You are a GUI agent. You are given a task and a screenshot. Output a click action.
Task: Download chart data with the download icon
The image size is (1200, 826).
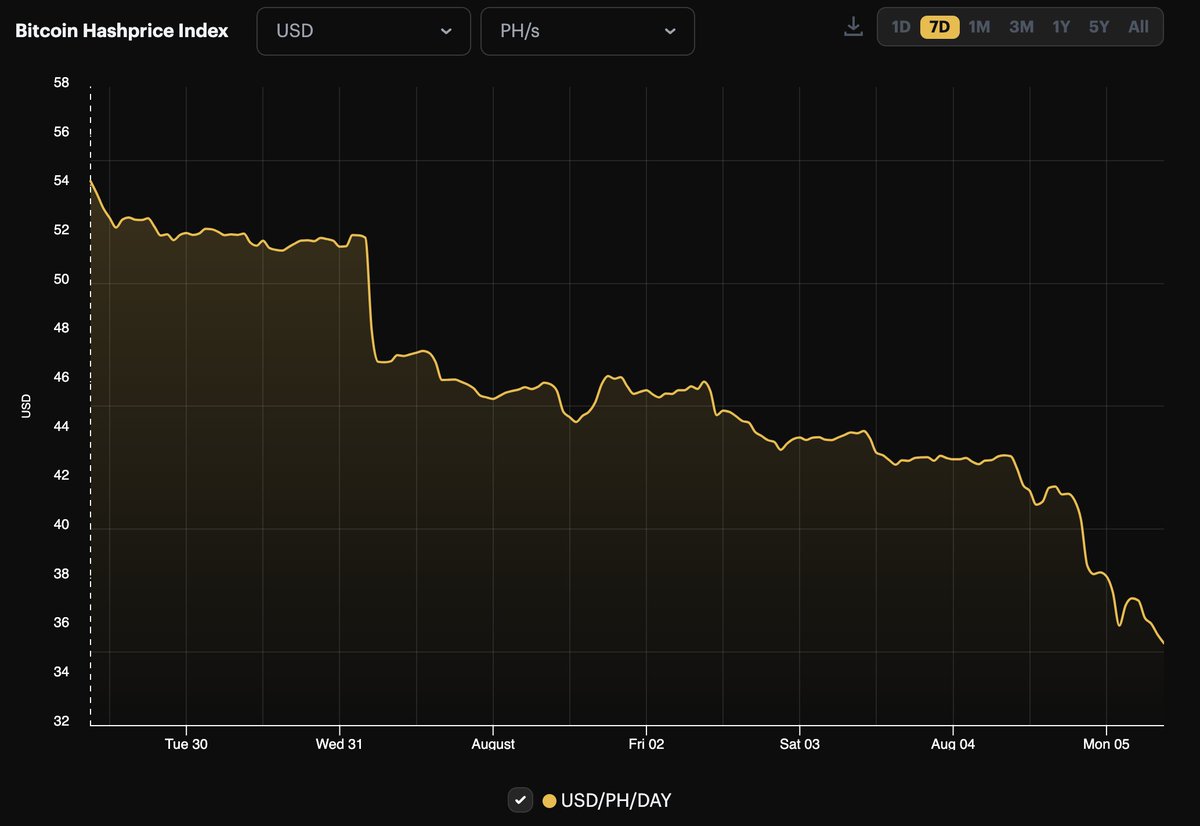point(853,27)
